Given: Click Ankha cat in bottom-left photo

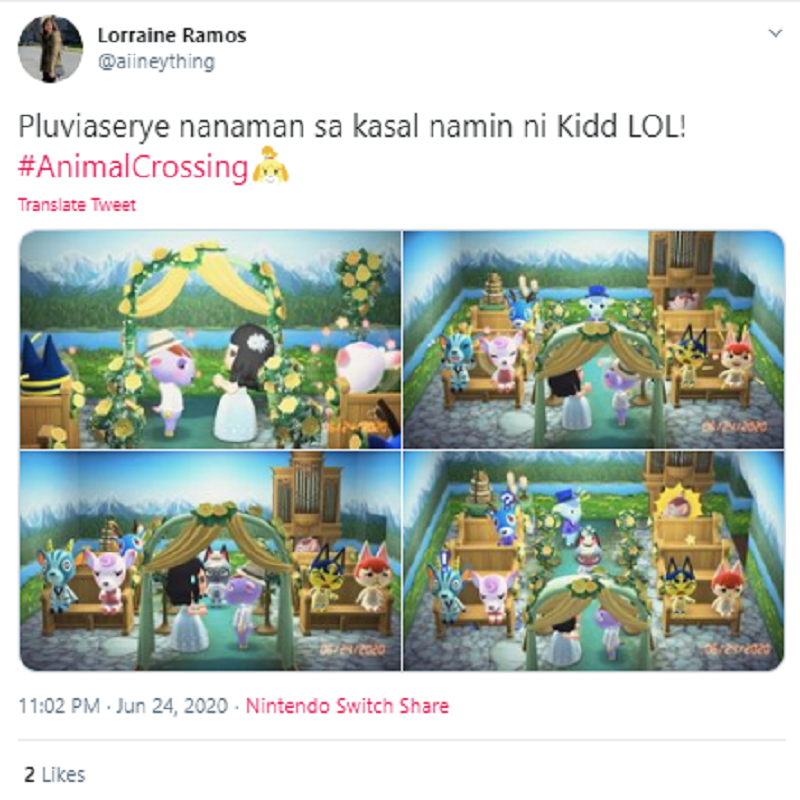Looking at the screenshot, I should (x=327, y=579).
